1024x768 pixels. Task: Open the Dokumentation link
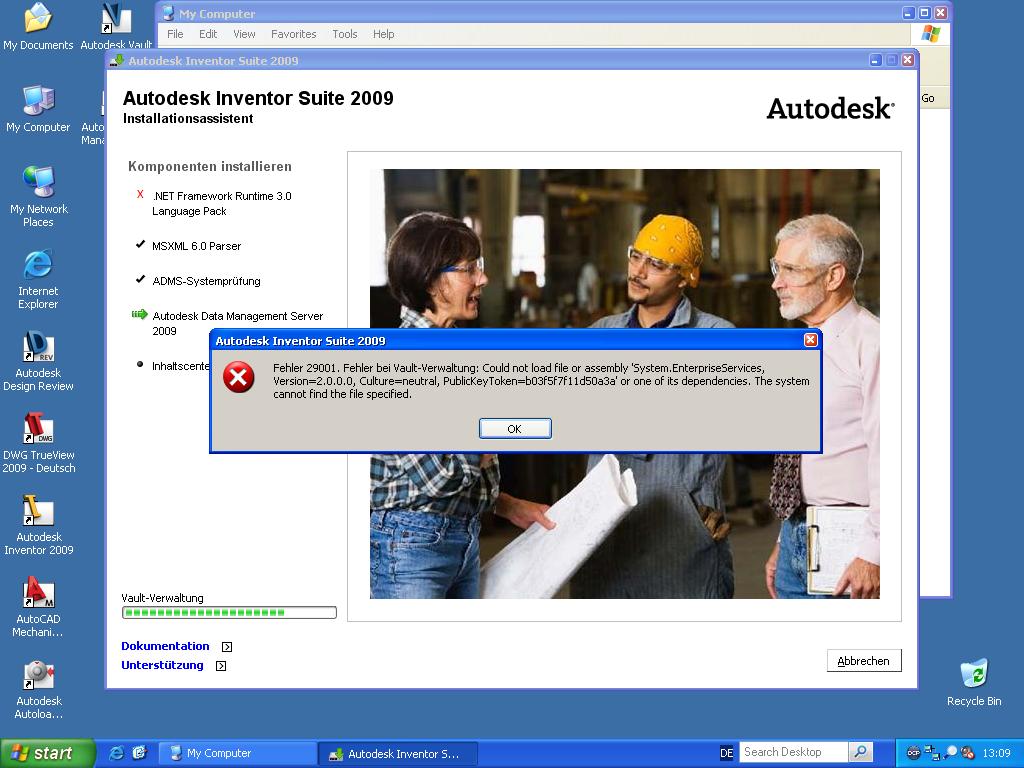(165, 646)
